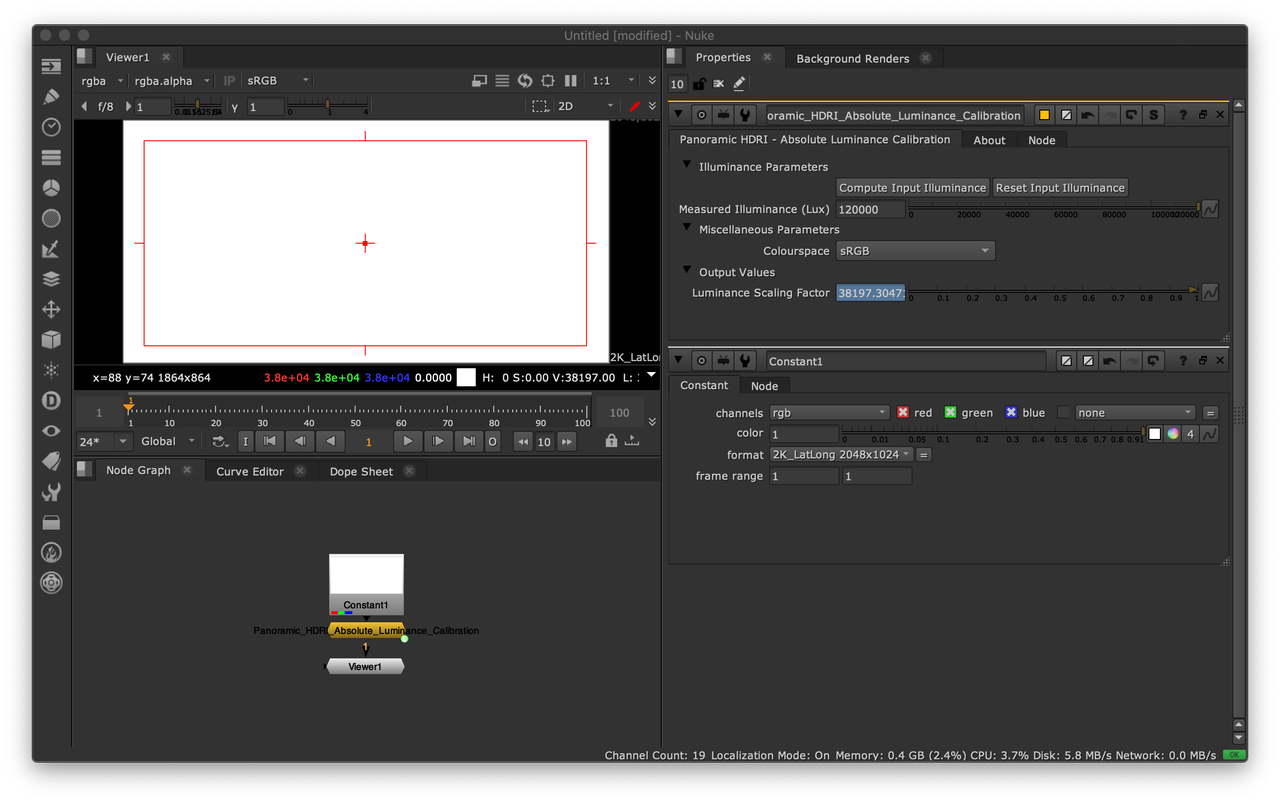The height and width of the screenshot is (802, 1280).
Task: Click the edit pencil icon in Properties toolbar
Action: [739, 84]
